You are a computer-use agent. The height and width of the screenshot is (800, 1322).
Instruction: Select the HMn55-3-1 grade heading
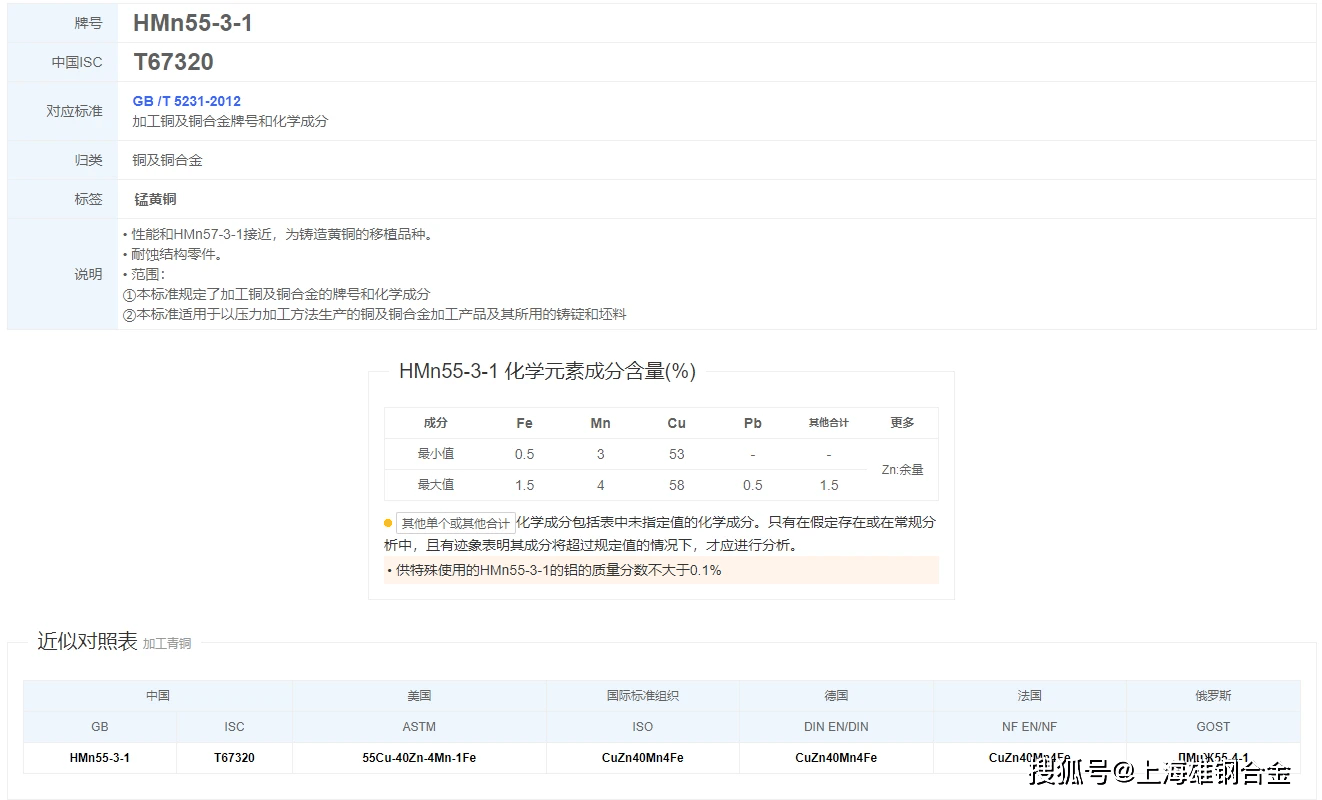coord(194,22)
